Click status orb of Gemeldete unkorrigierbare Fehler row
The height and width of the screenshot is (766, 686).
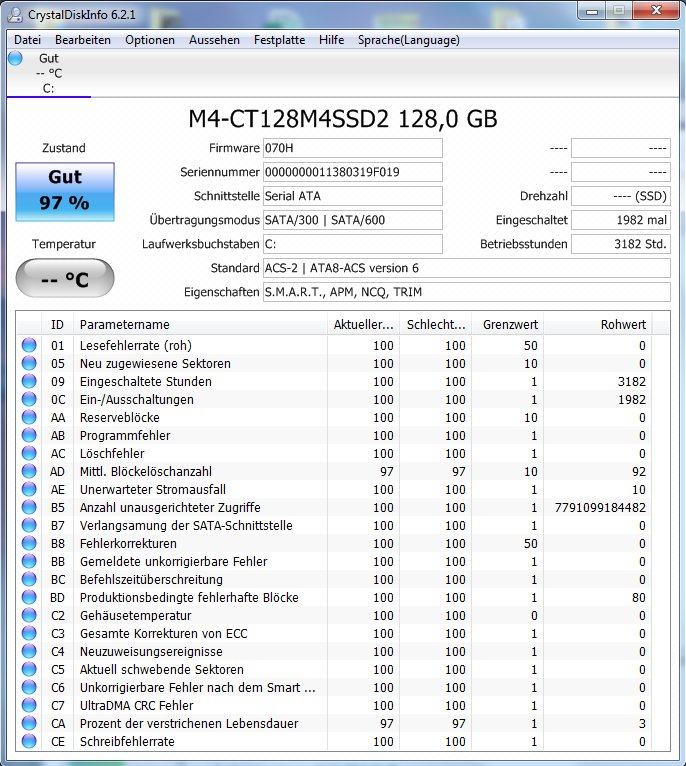click(29, 561)
